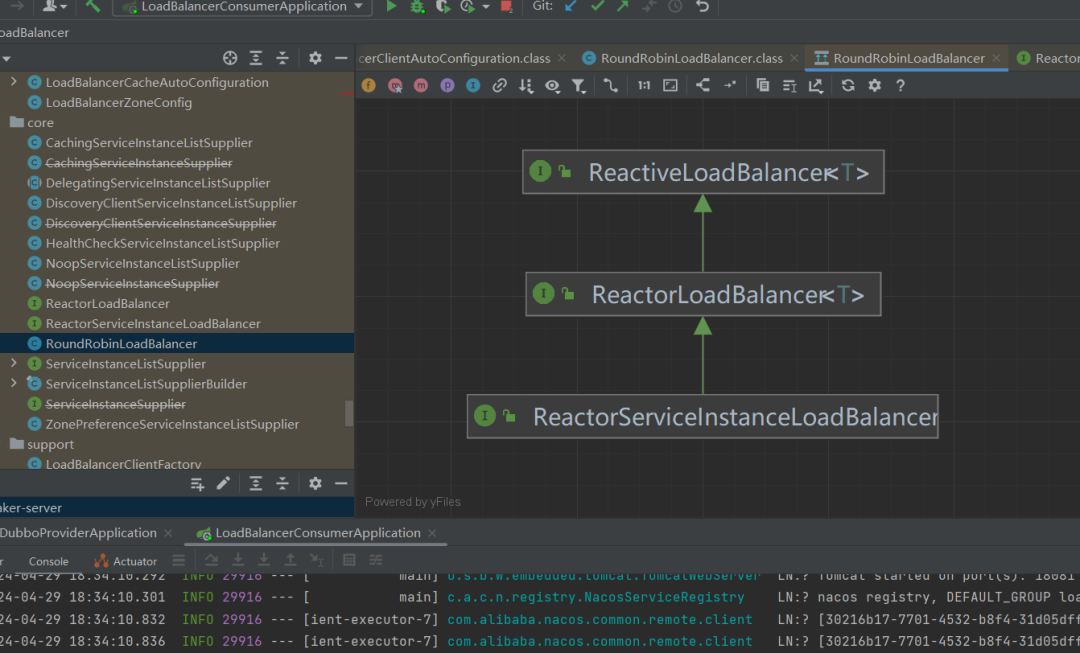Toggle Fields visibility in diagram toolbar
1080x653 pixels.
[368, 86]
